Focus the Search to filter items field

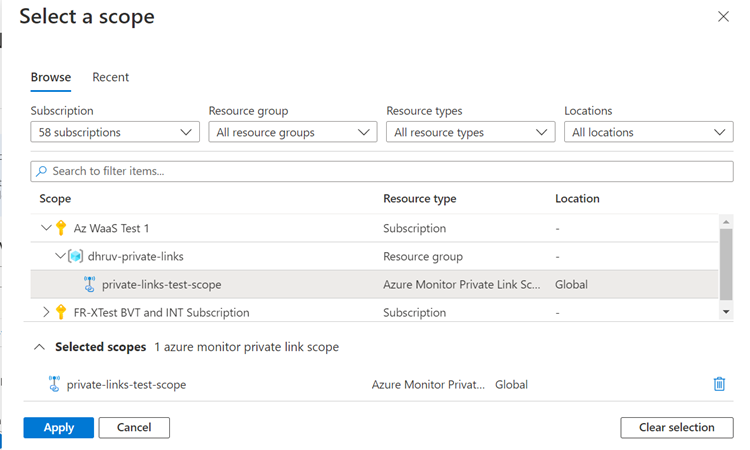point(382,171)
